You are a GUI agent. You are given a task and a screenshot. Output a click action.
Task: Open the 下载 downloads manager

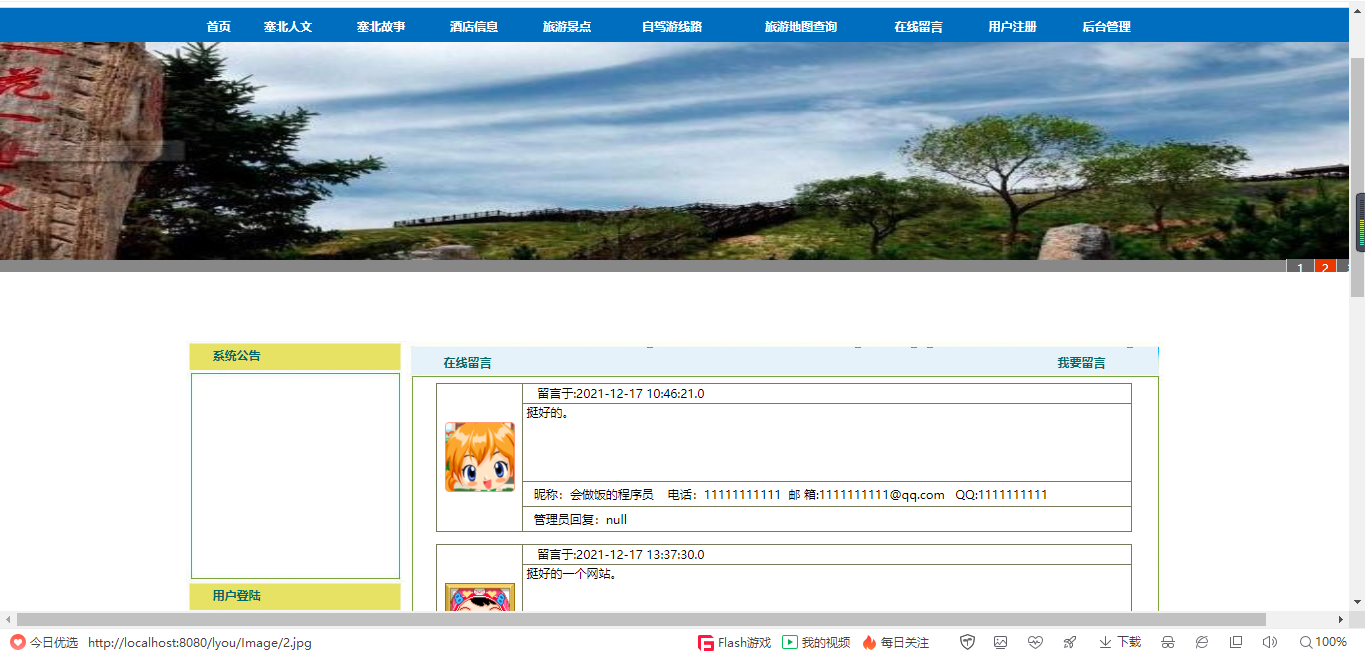click(1120, 642)
